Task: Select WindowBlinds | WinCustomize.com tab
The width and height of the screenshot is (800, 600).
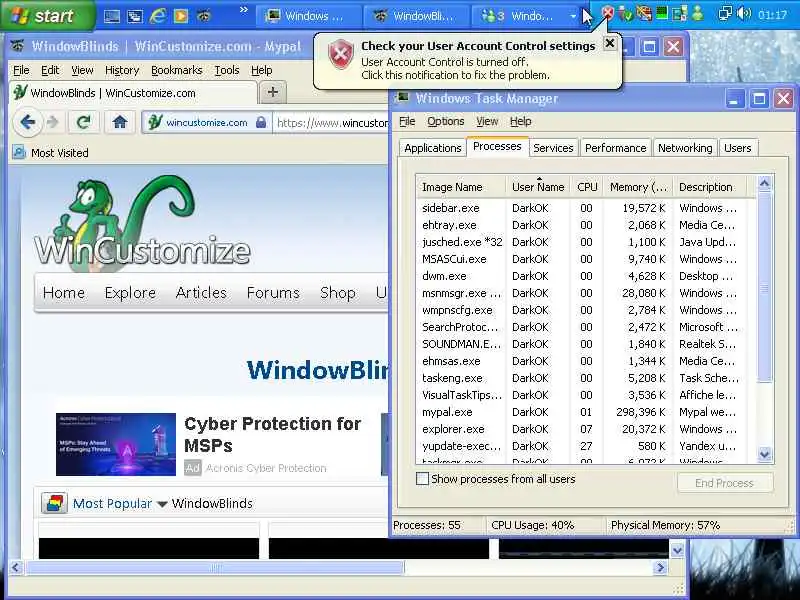Action: tap(133, 93)
